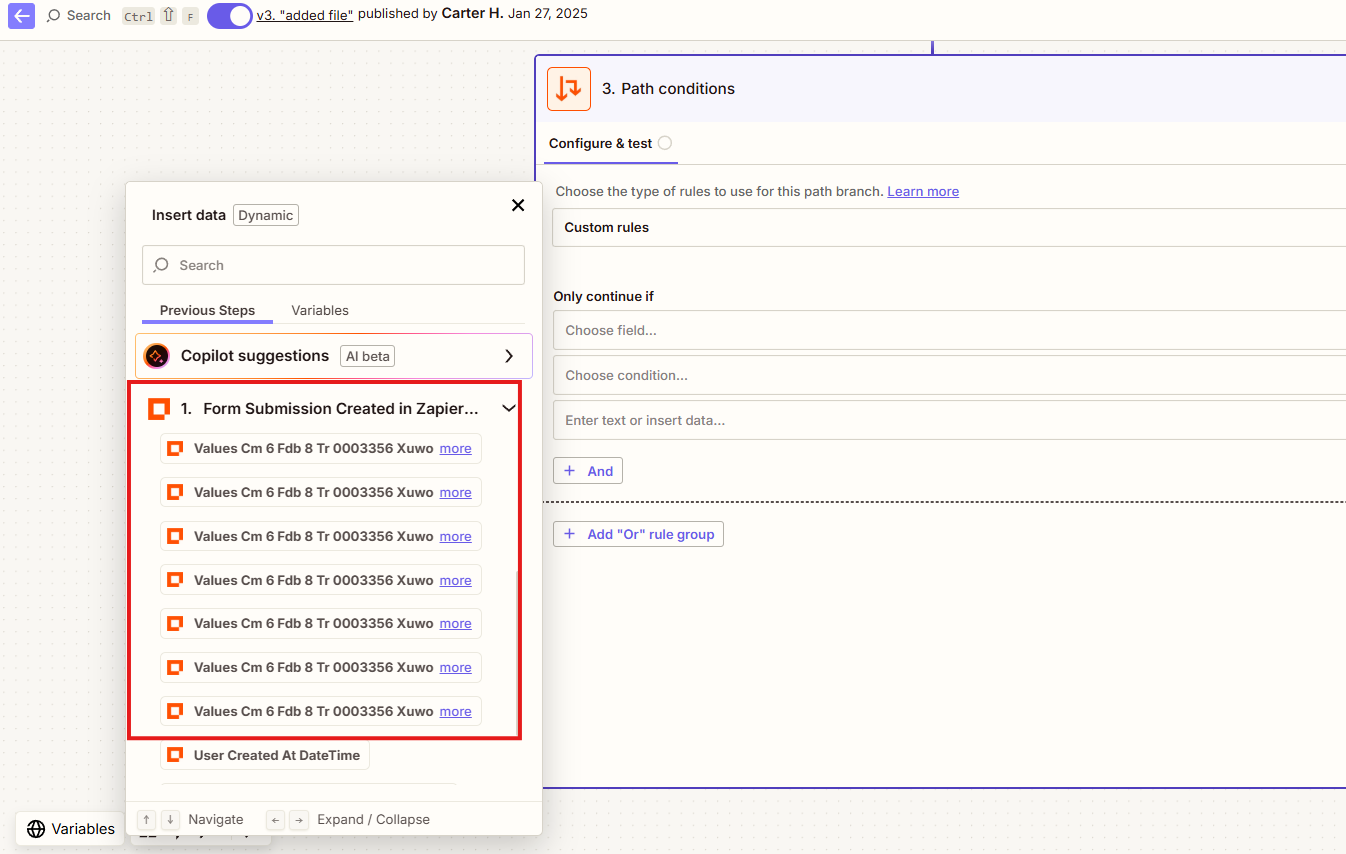Image resolution: width=1346 pixels, height=854 pixels.
Task: Click the up arrow Navigate hint key
Action: click(146, 819)
